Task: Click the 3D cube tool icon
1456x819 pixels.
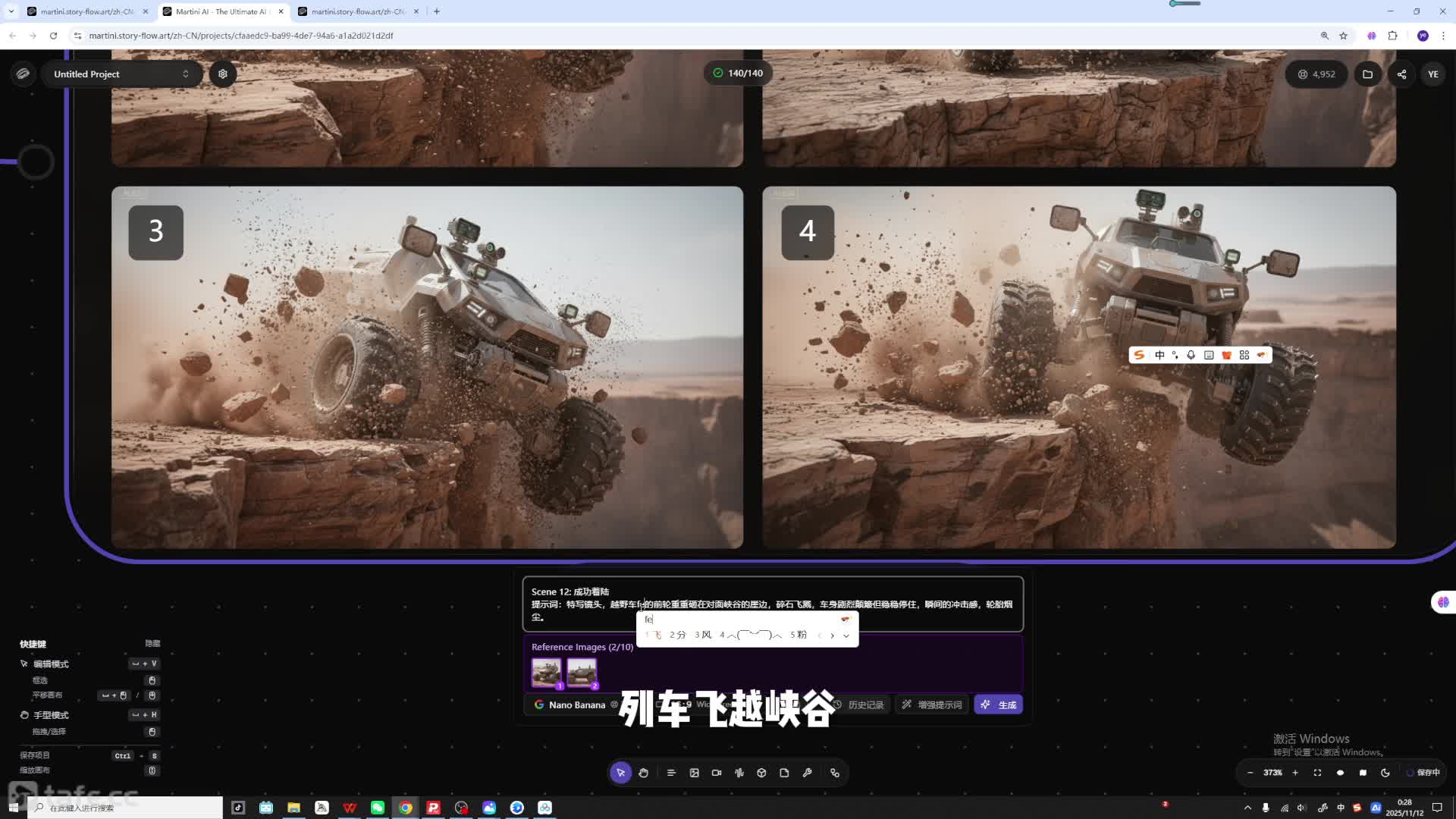Action: 761,773
